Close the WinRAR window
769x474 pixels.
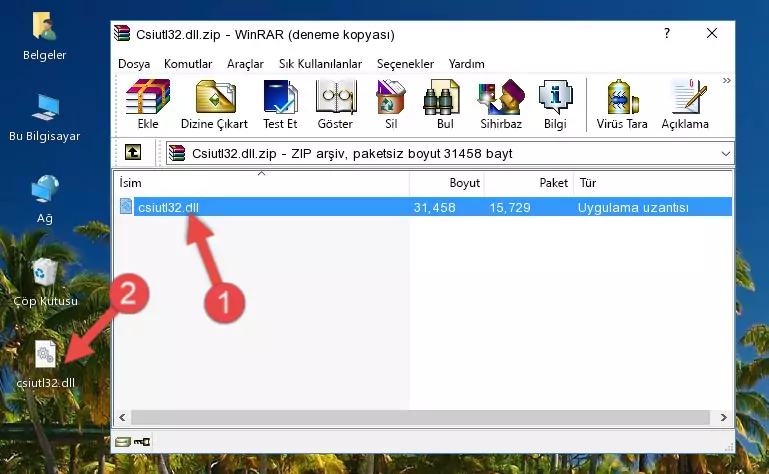point(712,33)
